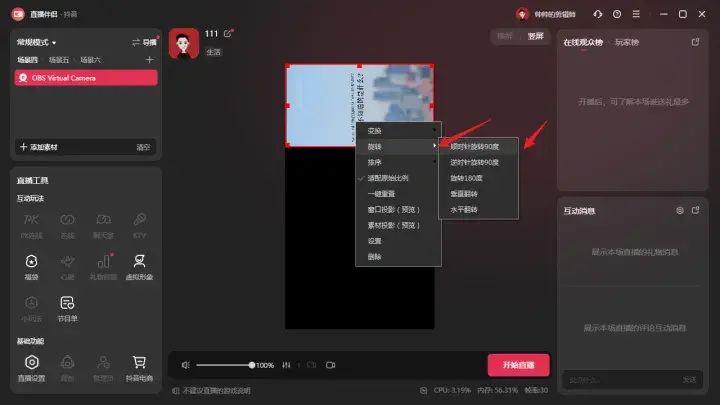Expand the 常规模式 mode dropdown
The height and width of the screenshot is (405, 720).
(36, 42)
